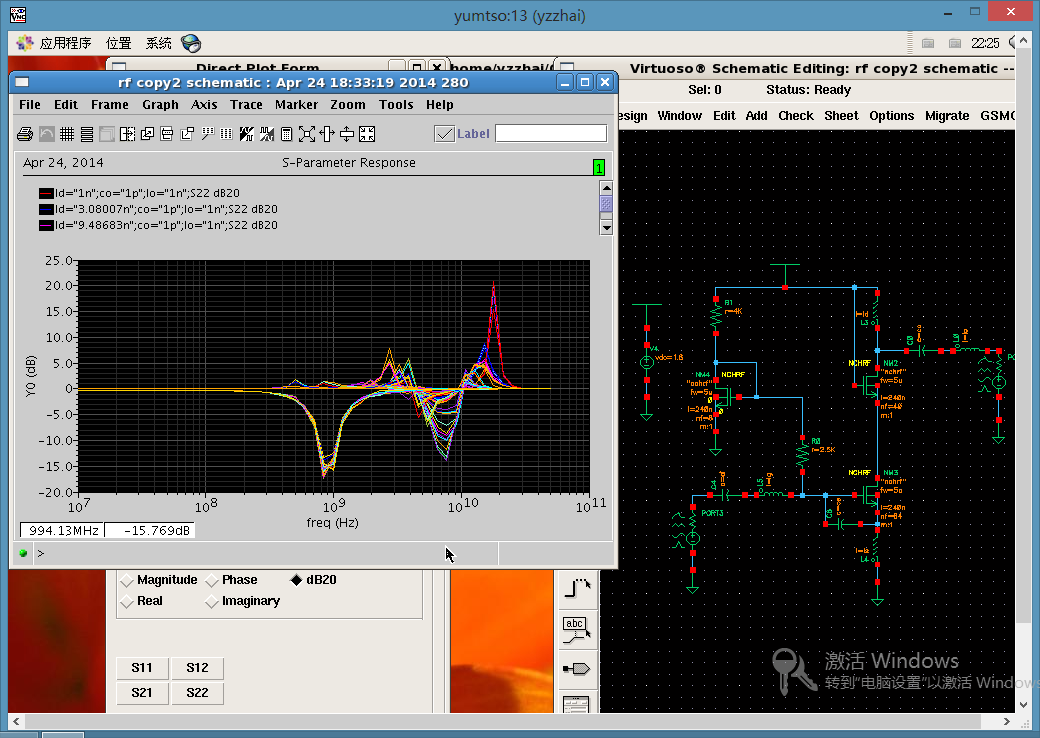Click the green subwindow 1 indicator

tap(599, 168)
